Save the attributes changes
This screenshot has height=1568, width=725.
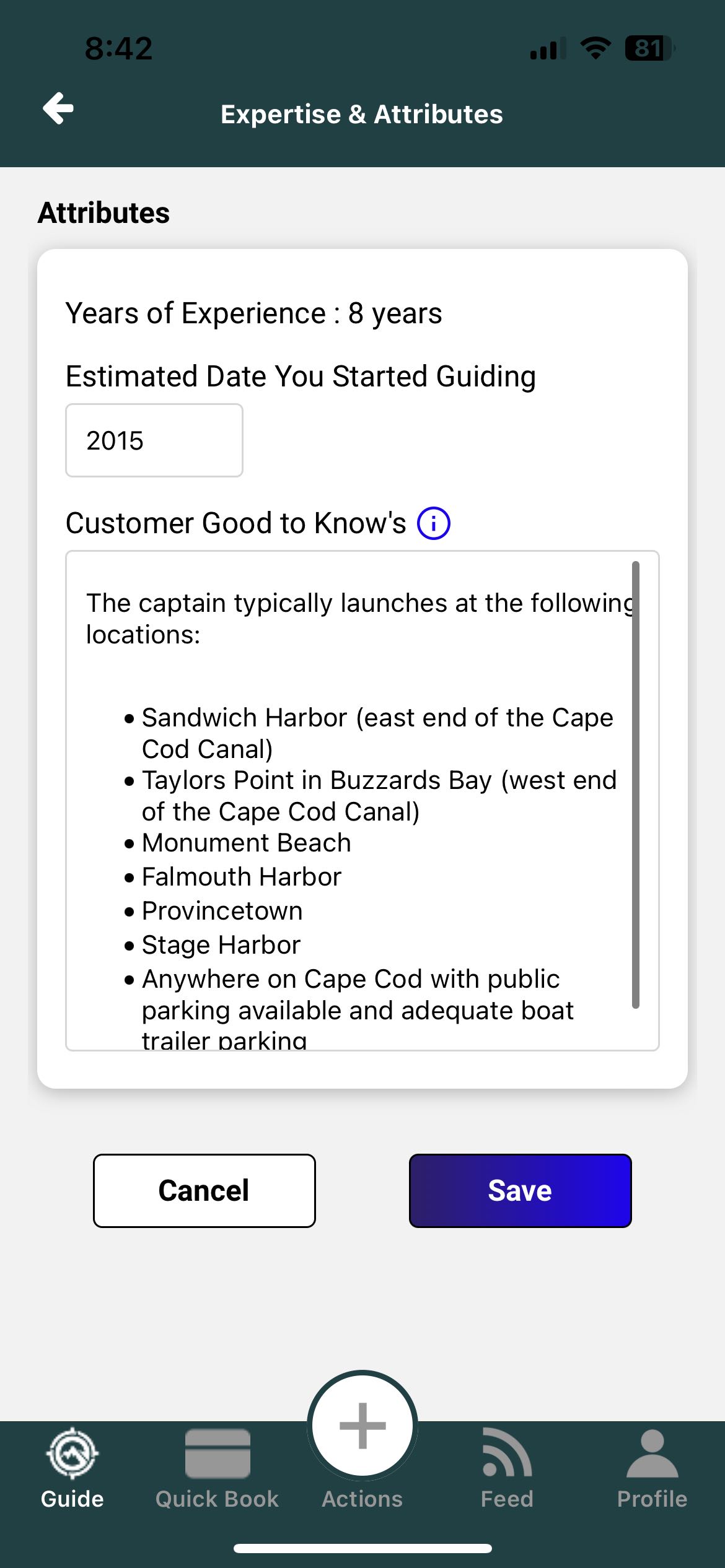click(x=520, y=1190)
